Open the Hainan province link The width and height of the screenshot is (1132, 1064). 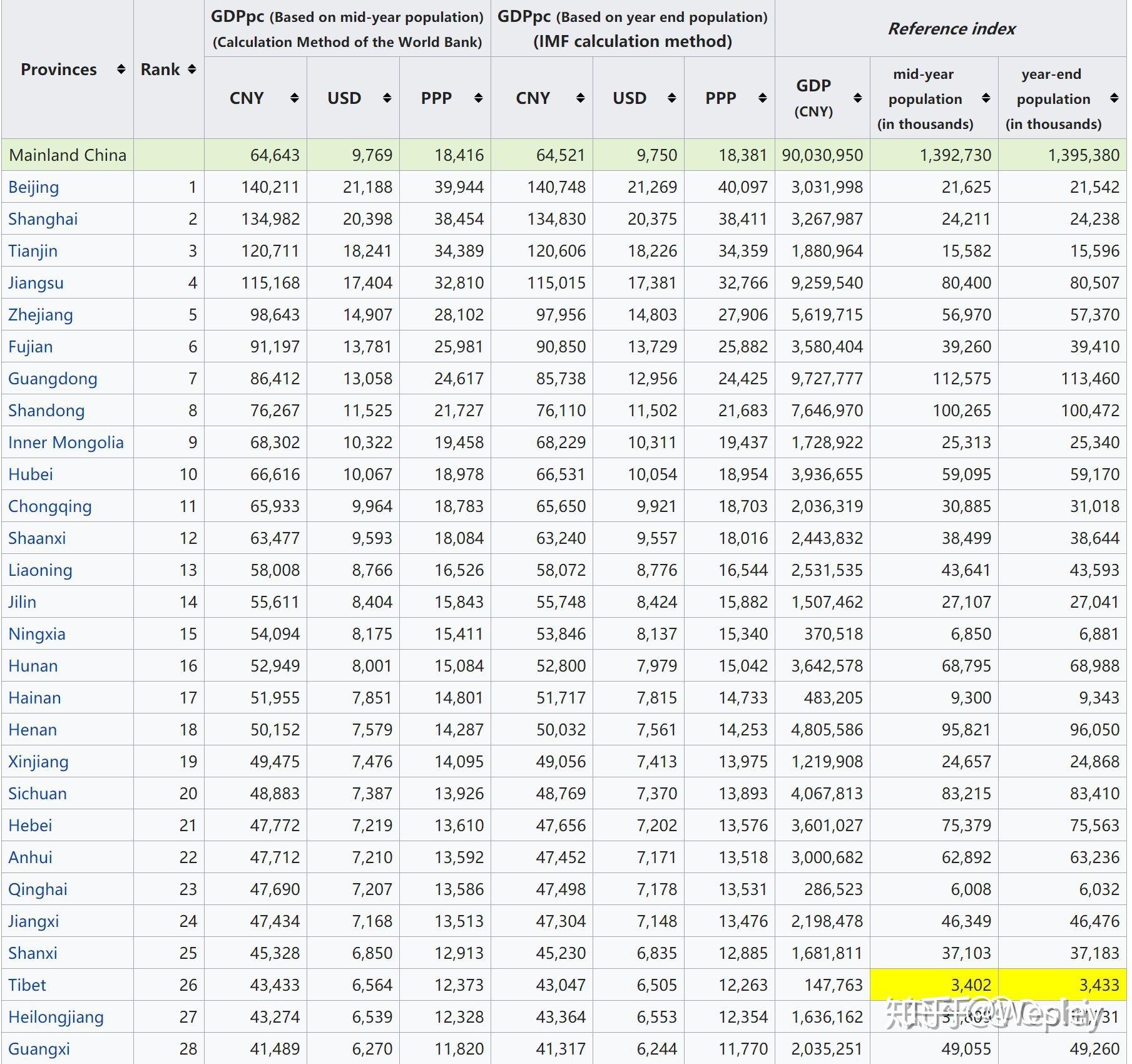pyautogui.click(x=34, y=698)
